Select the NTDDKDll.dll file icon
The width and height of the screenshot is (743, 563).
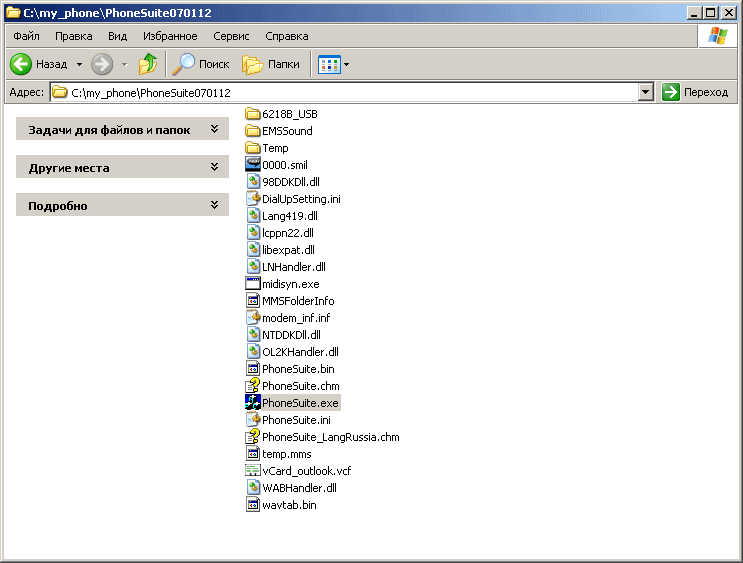point(253,335)
